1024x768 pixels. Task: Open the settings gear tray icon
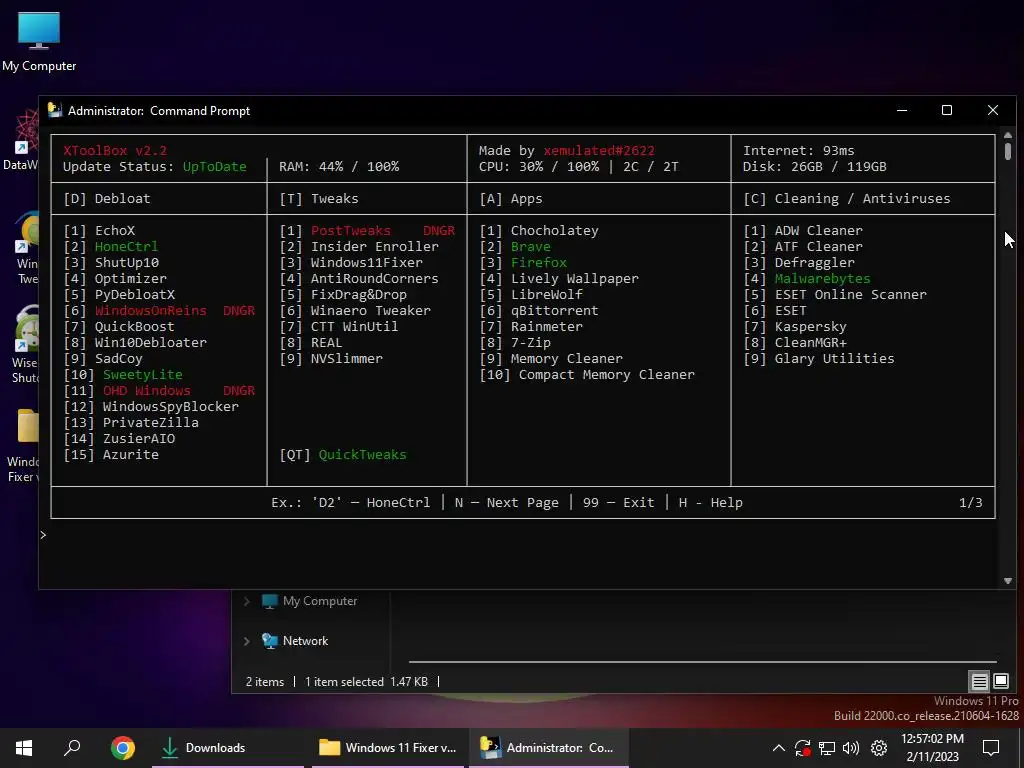point(879,748)
